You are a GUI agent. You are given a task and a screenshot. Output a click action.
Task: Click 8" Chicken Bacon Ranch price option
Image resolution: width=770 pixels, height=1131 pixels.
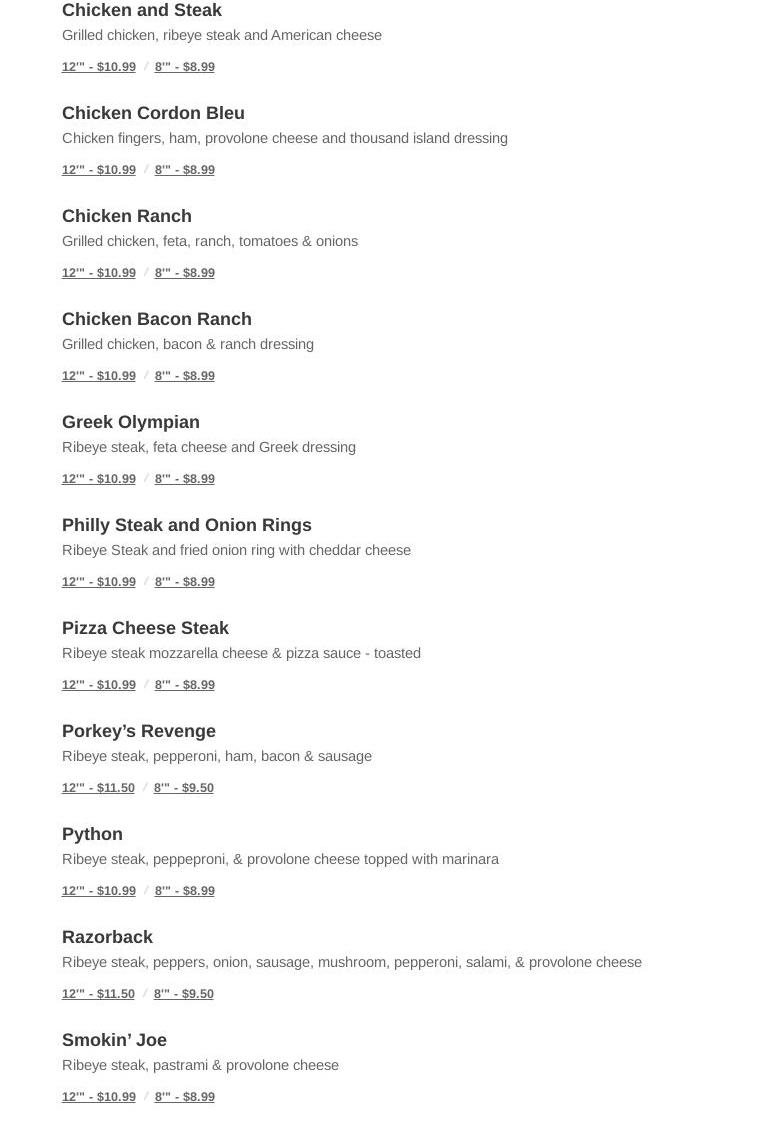point(185,376)
